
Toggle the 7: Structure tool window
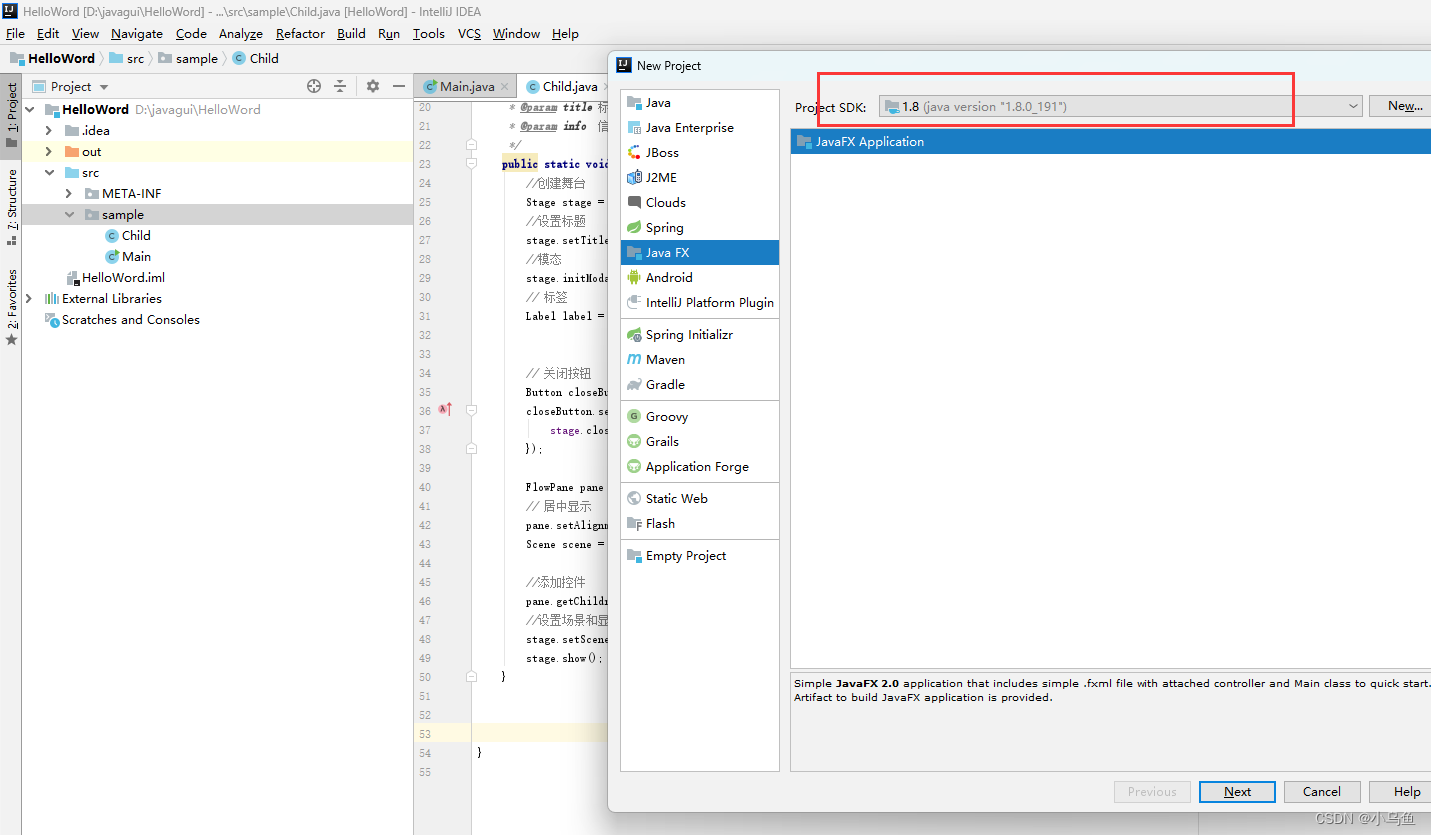pos(11,207)
